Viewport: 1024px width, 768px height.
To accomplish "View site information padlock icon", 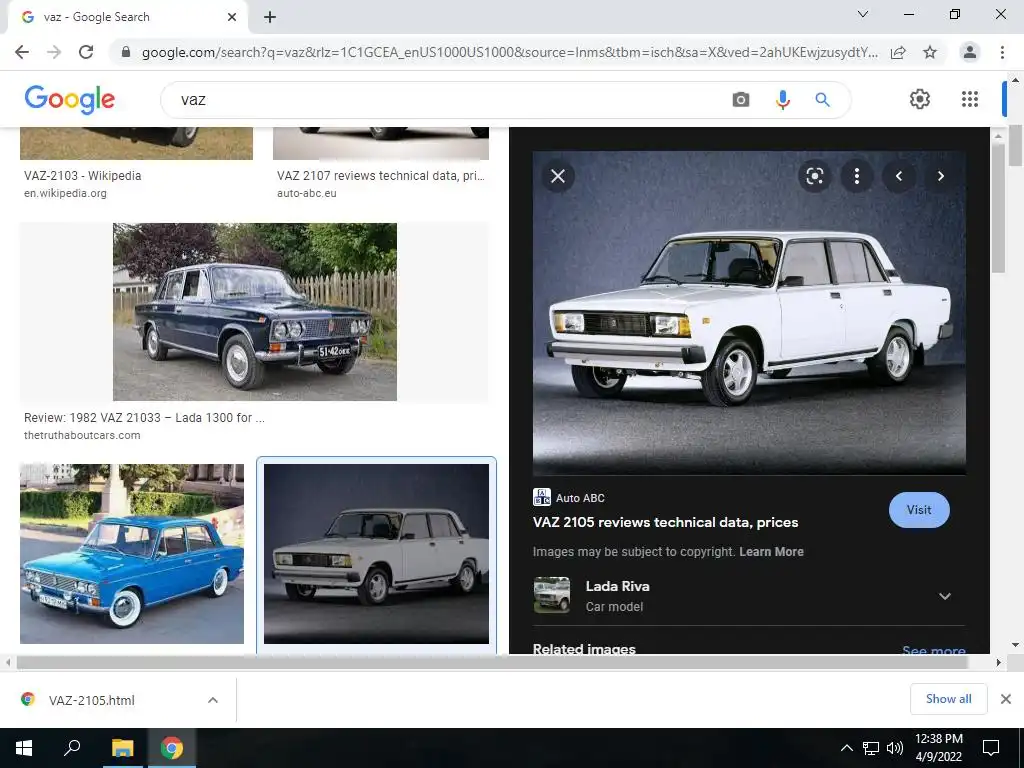I will click(126, 52).
